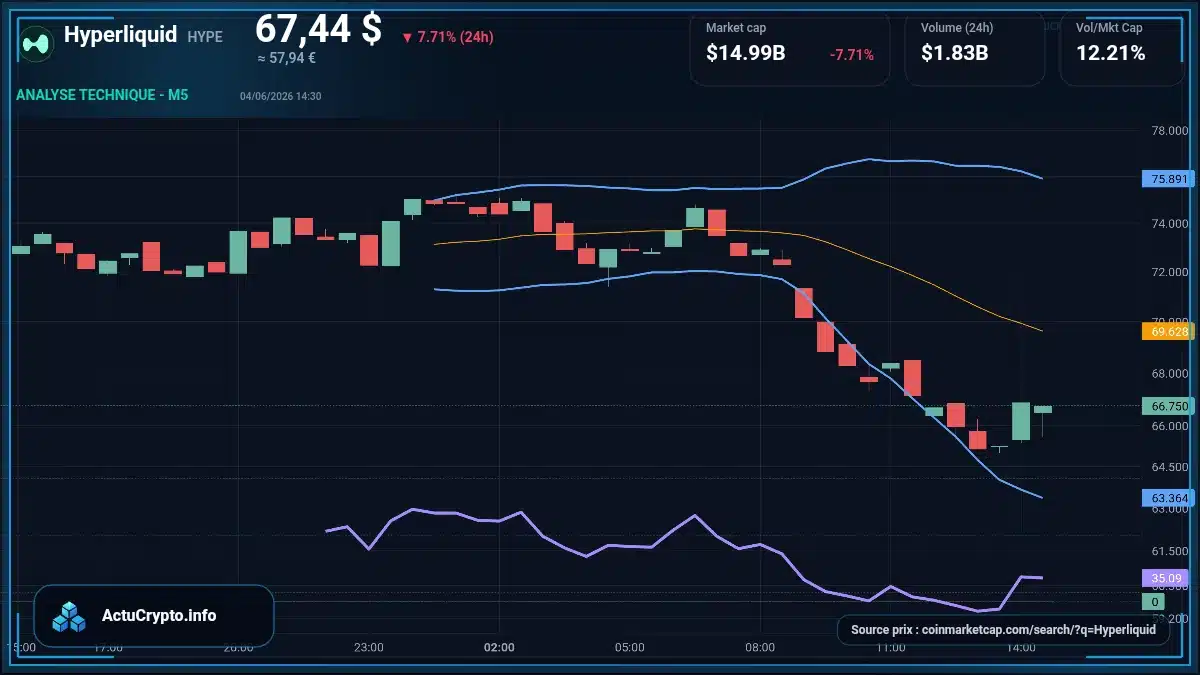Click the 12.21% ratio value
This screenshot has width=1200, height=675.
coord(1110,54)
